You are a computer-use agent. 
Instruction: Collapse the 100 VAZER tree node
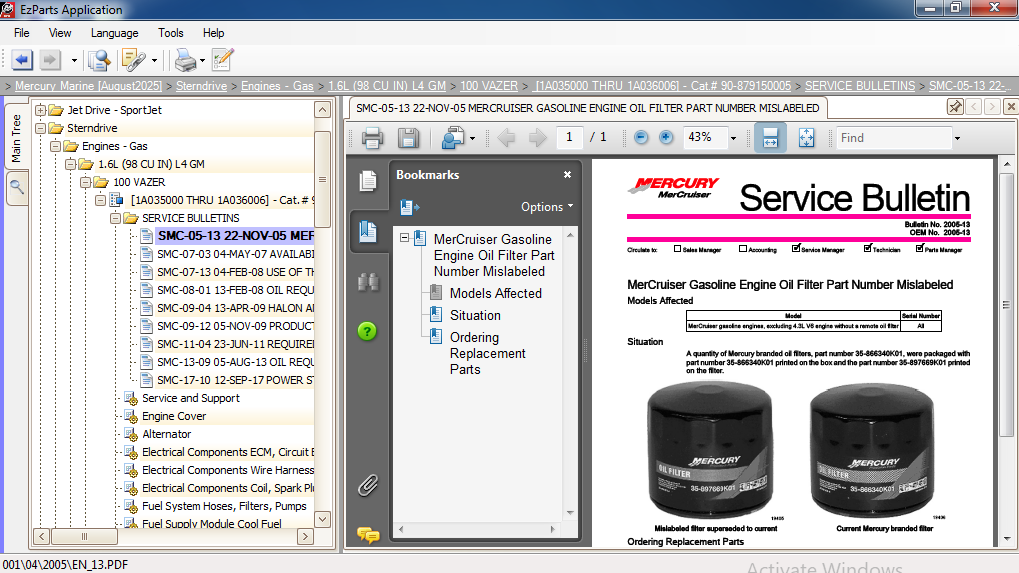[x=85, y=182]
